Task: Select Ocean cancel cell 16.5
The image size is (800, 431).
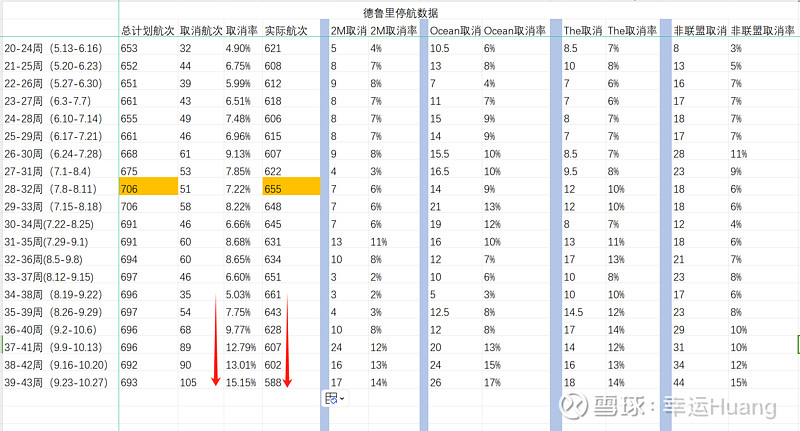Action: (439, 171)
